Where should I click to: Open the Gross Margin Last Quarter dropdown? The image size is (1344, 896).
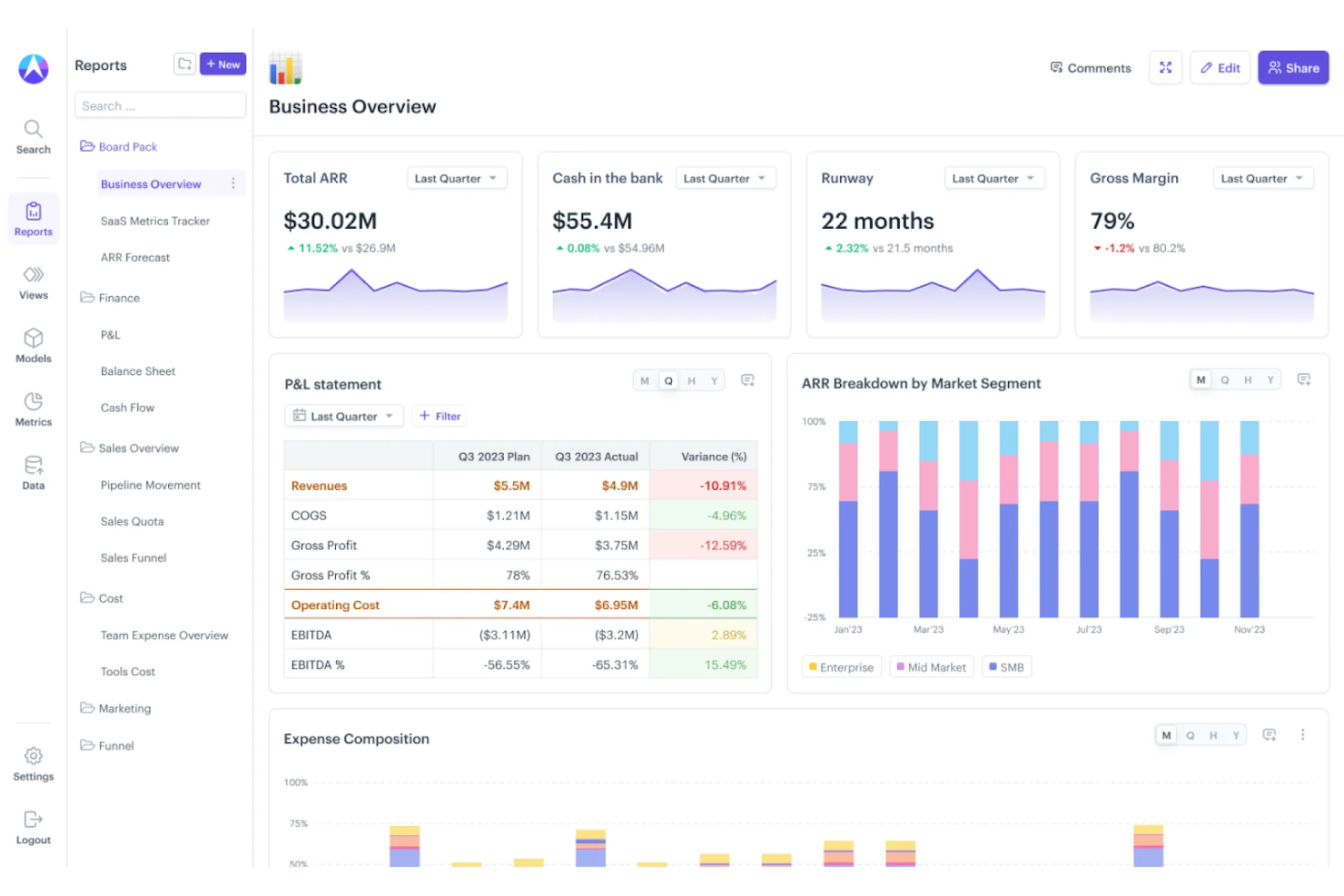(1262, 178)
